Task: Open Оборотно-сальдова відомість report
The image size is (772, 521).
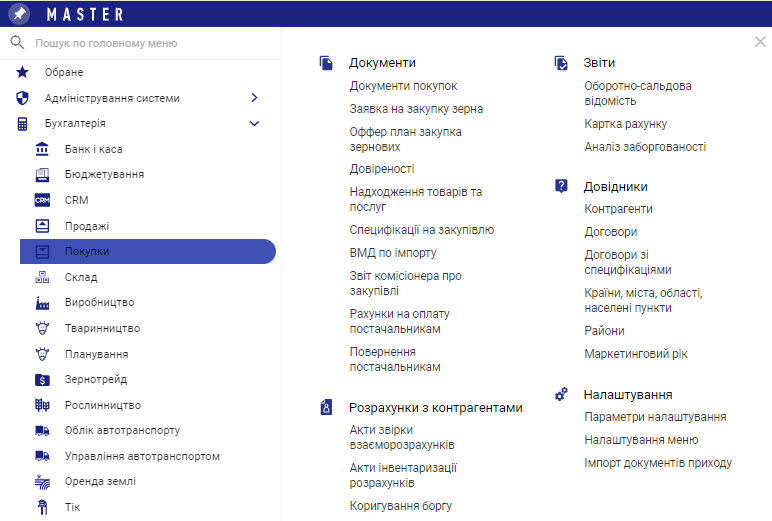Action: click(x=638, y=94)
